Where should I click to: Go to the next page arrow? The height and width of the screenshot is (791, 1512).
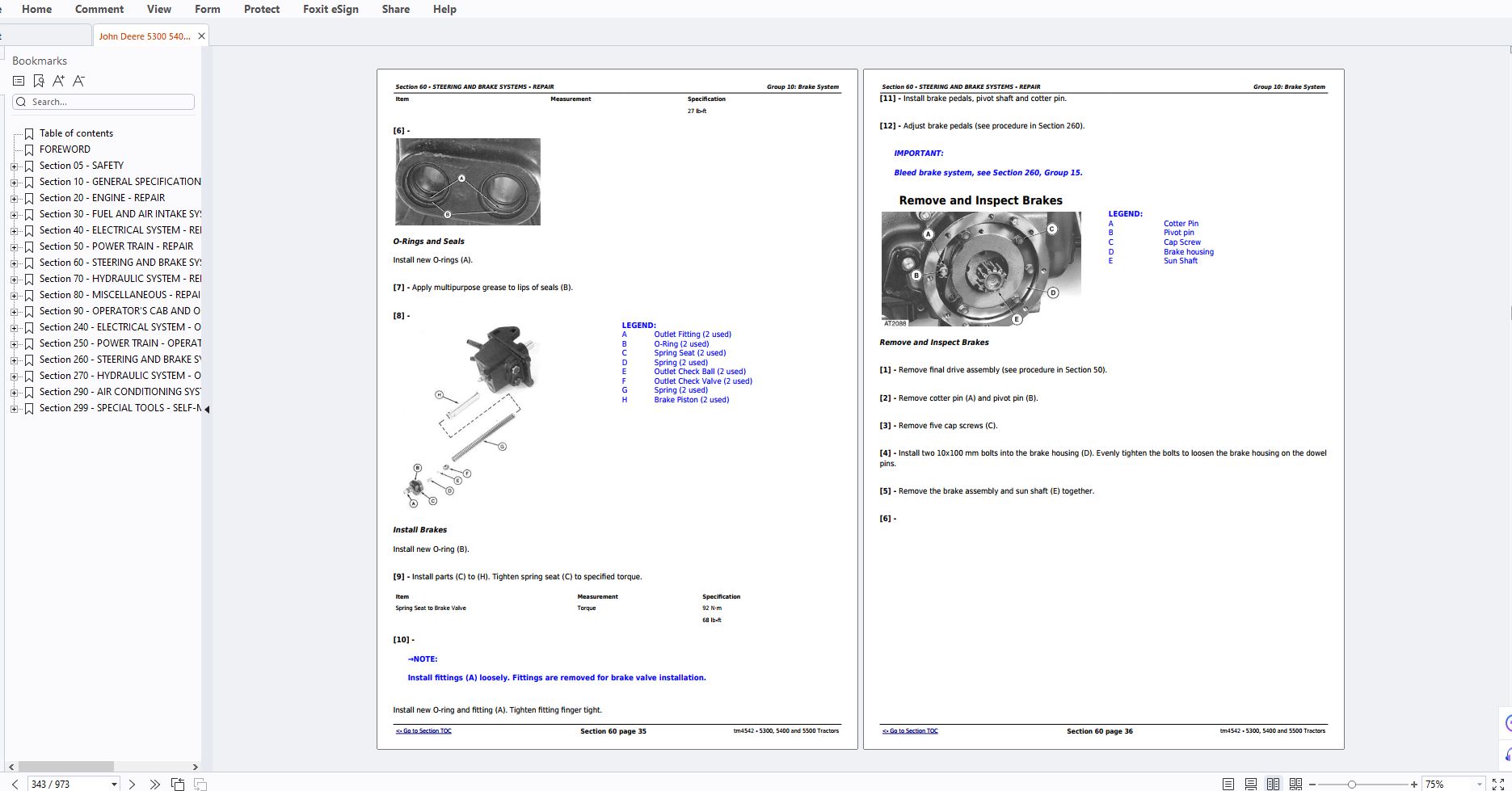[x=133, y=784]
